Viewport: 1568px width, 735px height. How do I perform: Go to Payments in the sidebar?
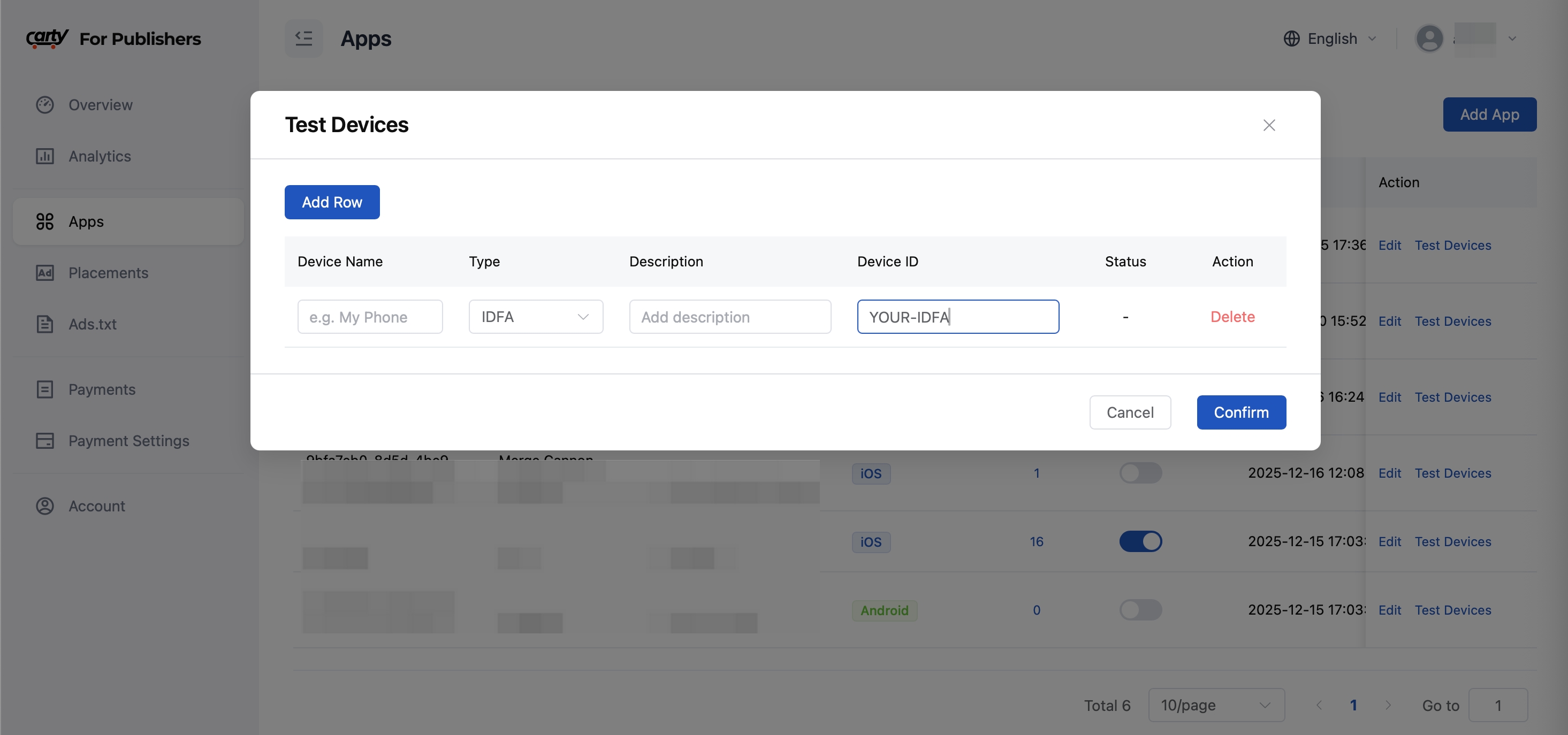(x=102, y=389)
